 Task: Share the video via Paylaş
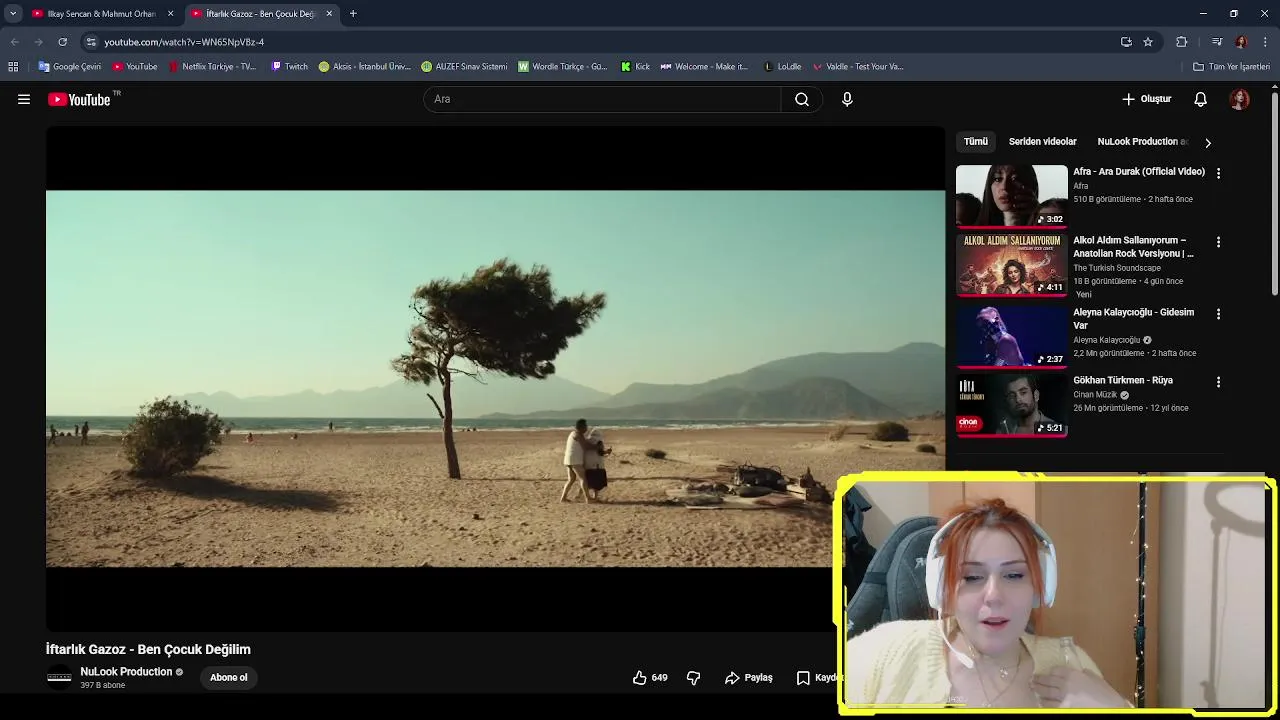pyautogui.click(x=749, y=677)
